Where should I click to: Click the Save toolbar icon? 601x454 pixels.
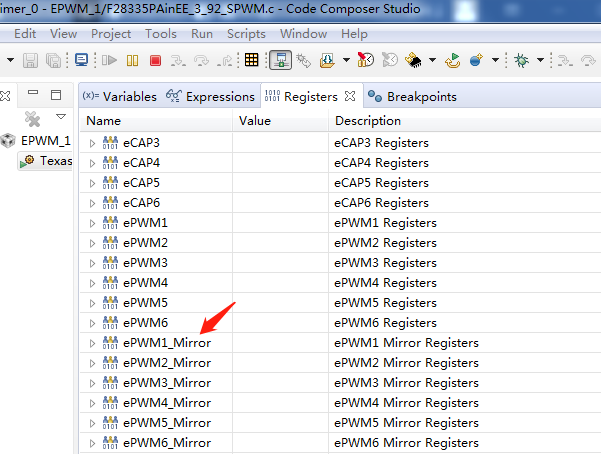[x=30, y=60]
